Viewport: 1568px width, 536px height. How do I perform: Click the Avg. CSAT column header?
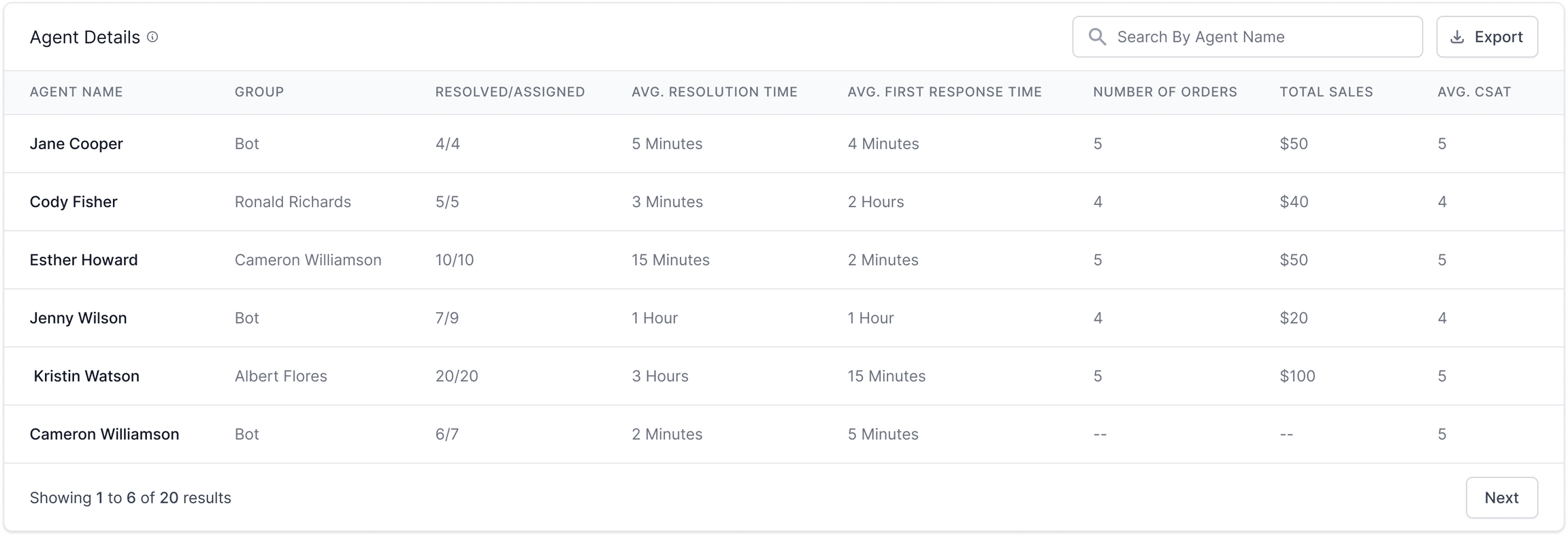tap(1474, 92)
